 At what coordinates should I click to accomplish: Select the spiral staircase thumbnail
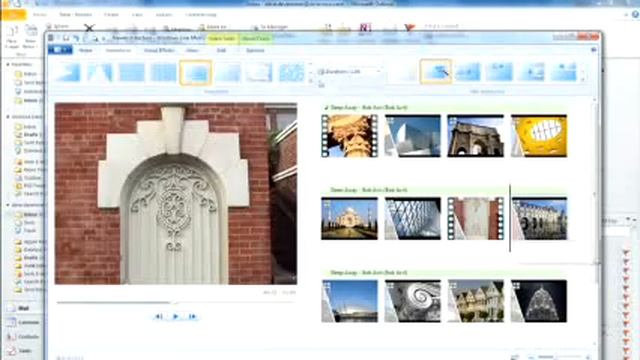pos(413,301)
